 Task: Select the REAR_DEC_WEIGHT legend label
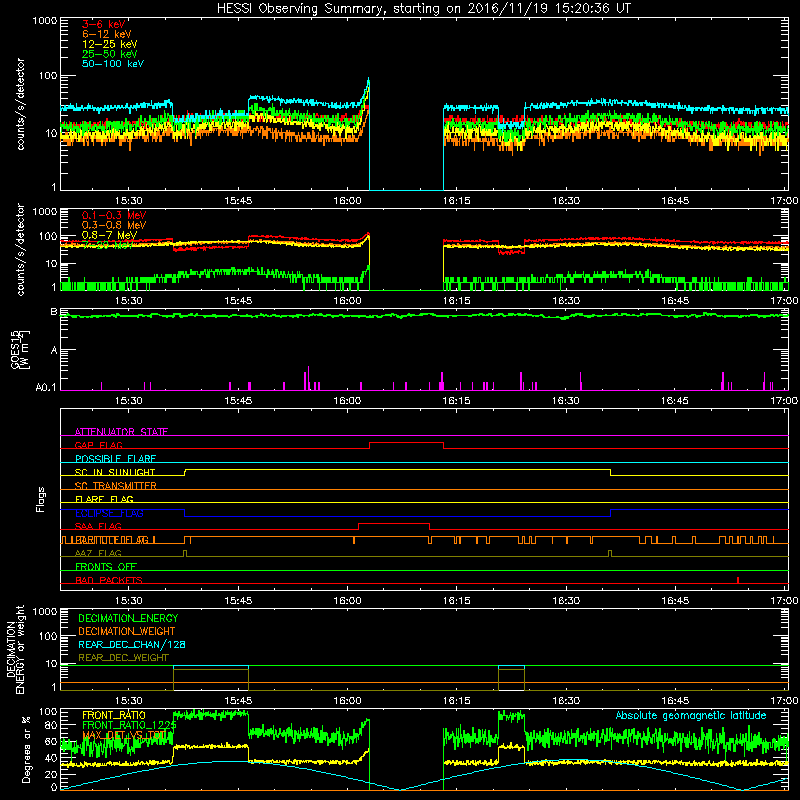pyautogui.click(x=123, y=658)
